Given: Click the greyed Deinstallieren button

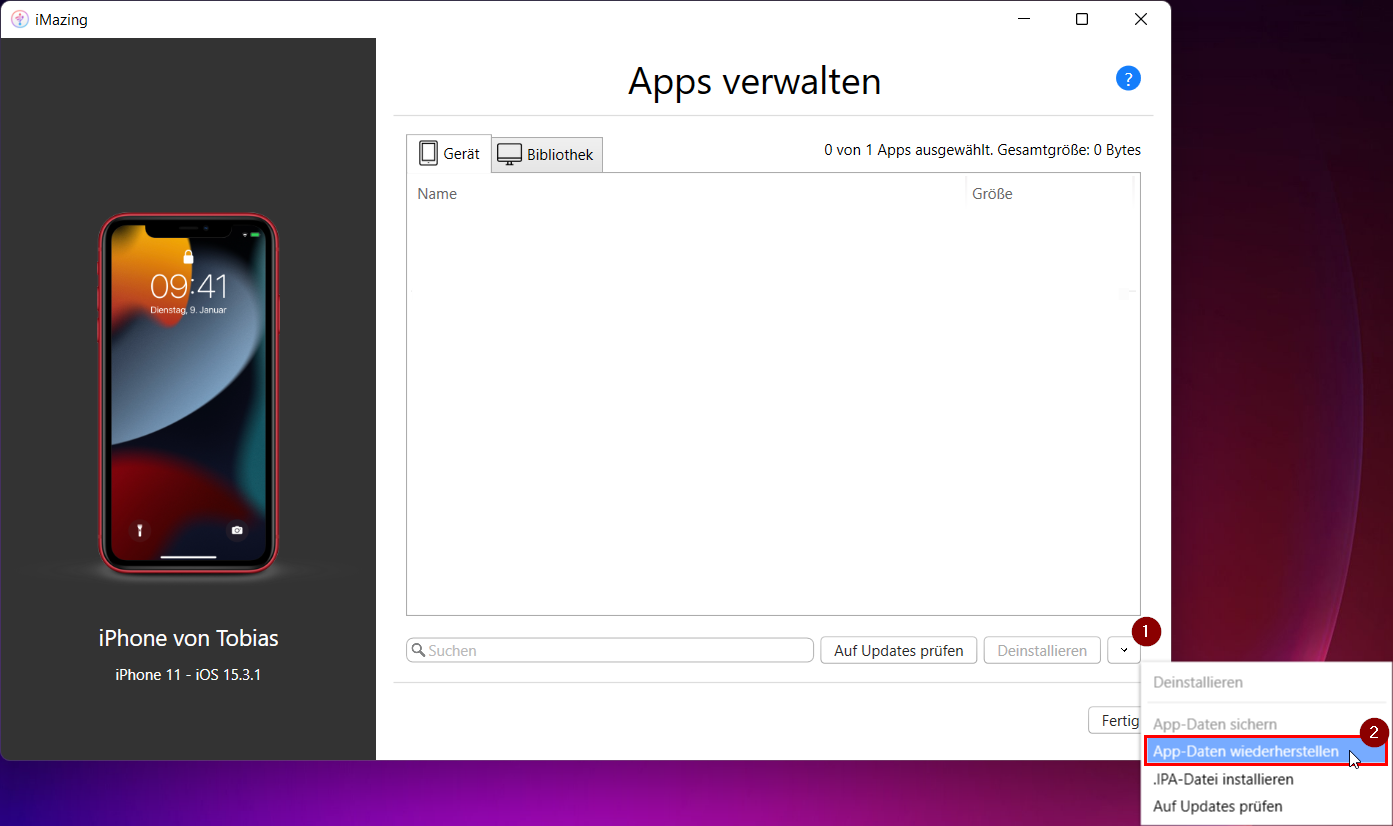Looking at the screenshot, I should pos(1042,650).
